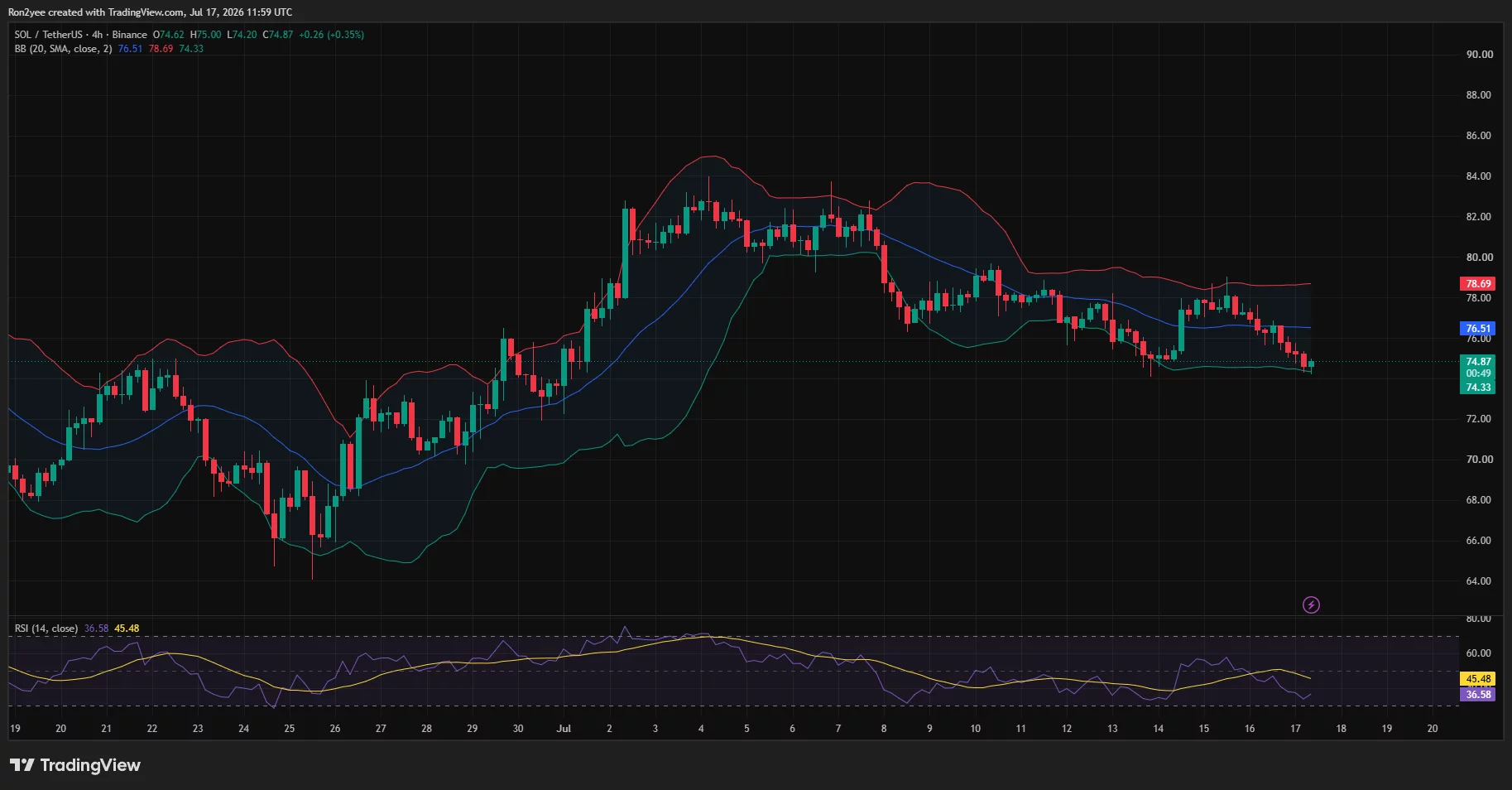The height and width of the screenshot is (790, 1512).
Task: Click date 17 on the time axis
Action: 1295,729
